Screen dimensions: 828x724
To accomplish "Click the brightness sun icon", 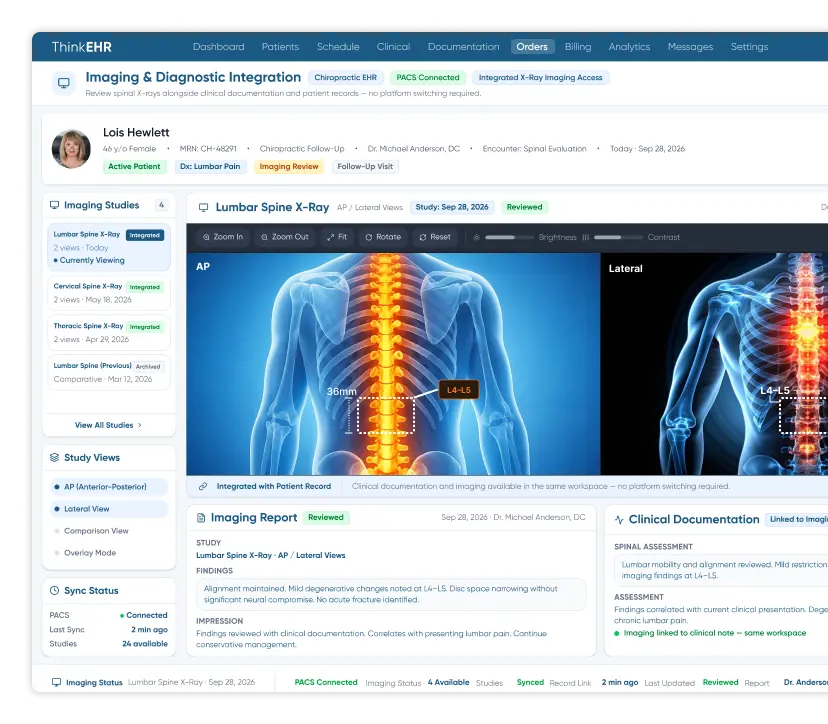I will tap(476, 237).
